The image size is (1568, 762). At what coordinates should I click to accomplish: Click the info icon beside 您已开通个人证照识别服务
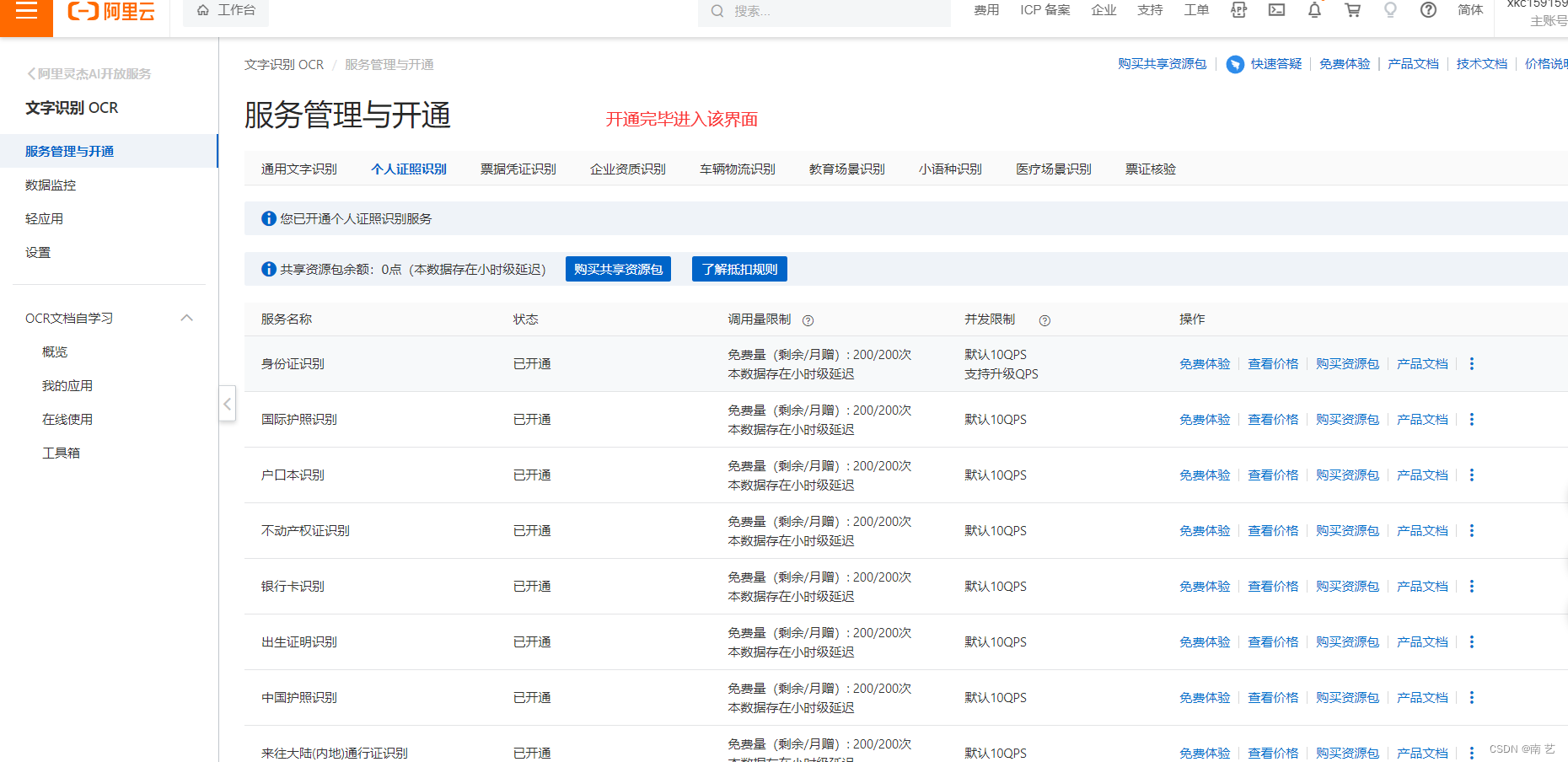click(x=269, y=218)
